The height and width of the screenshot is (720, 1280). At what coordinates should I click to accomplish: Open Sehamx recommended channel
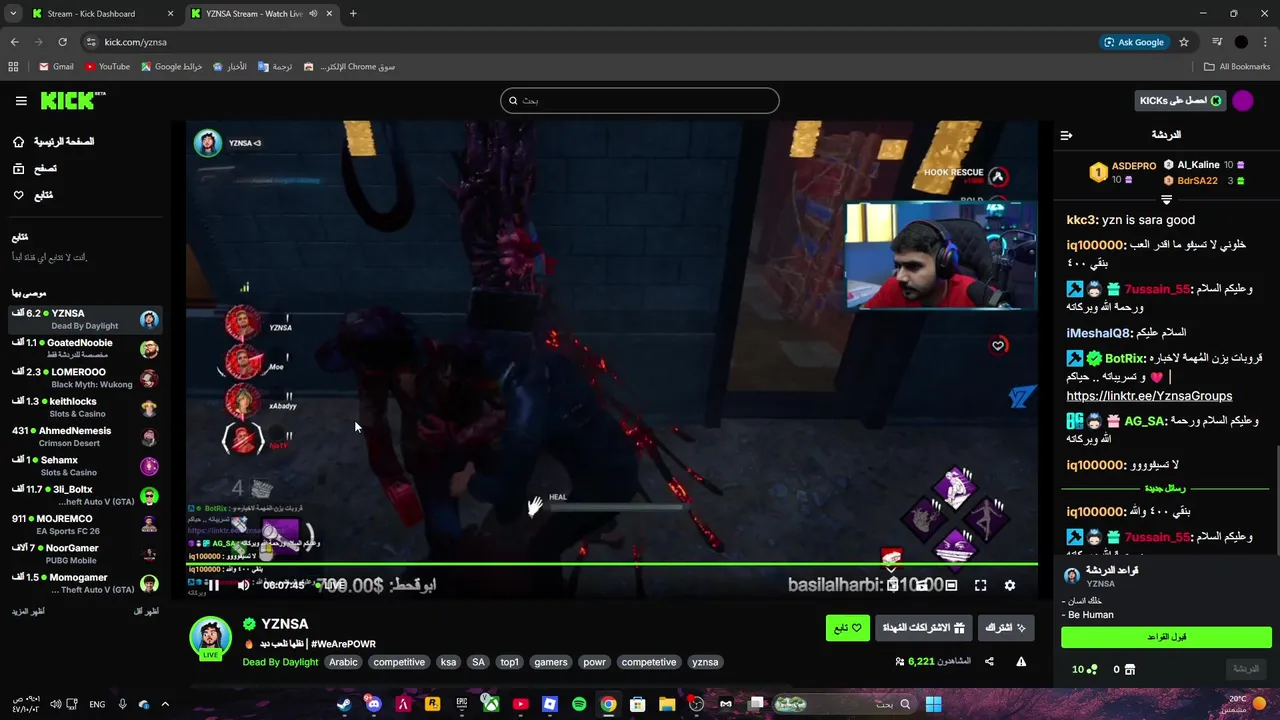(x=85, y=466)
